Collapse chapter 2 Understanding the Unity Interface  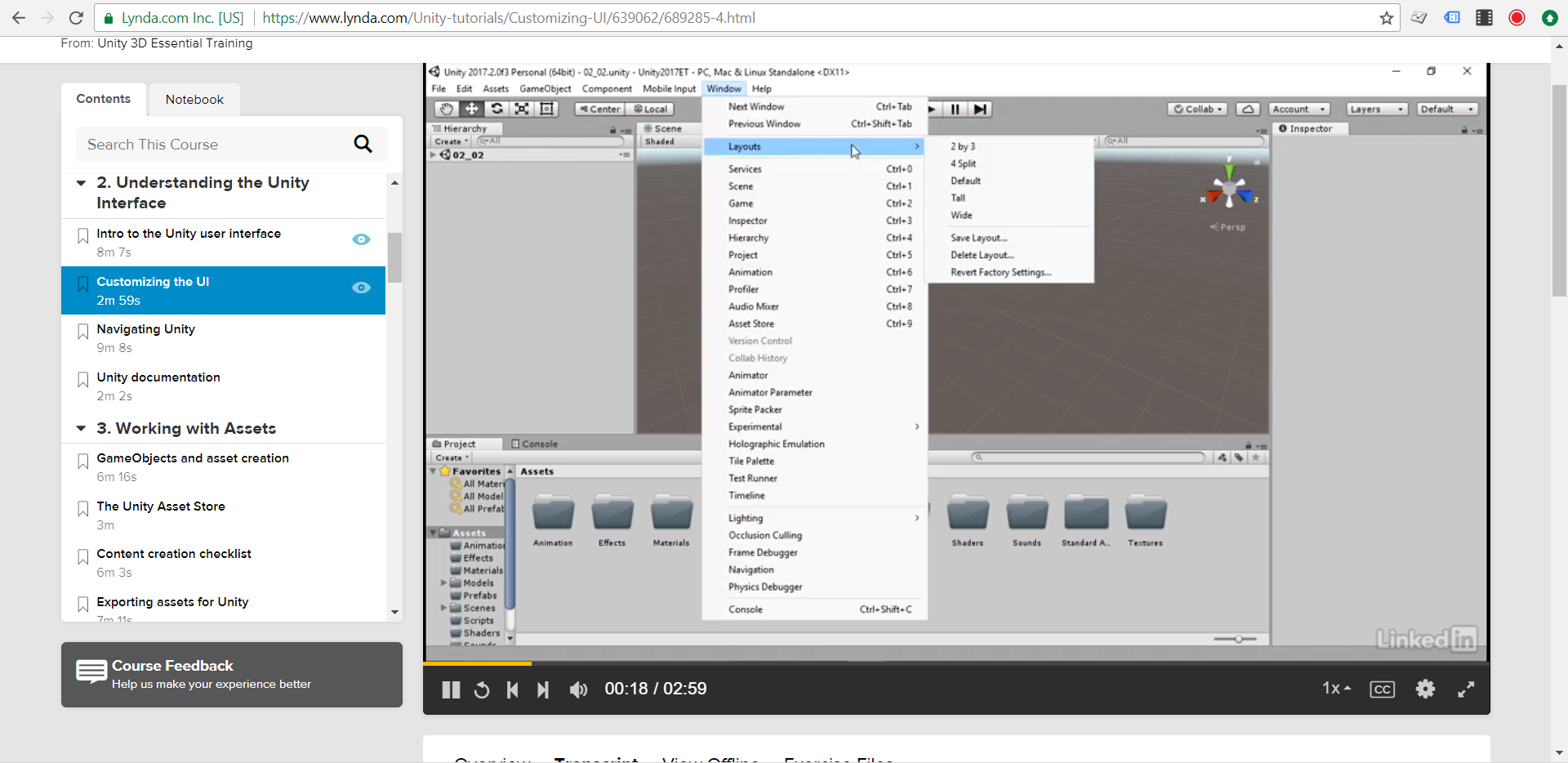tap(81, 183)
